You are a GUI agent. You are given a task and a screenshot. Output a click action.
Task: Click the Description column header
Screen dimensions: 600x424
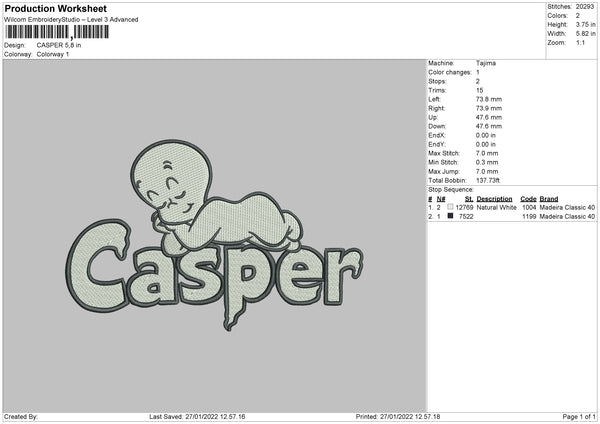click(x=494, y=199)
